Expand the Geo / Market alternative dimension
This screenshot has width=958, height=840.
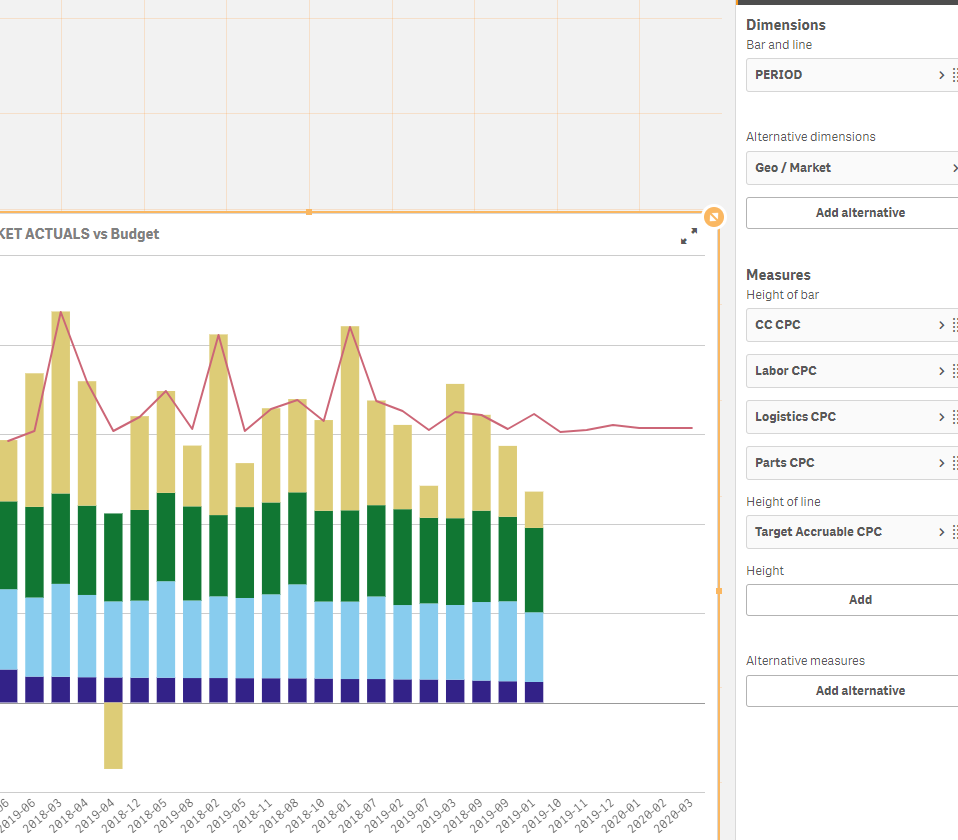coord(954,168)
